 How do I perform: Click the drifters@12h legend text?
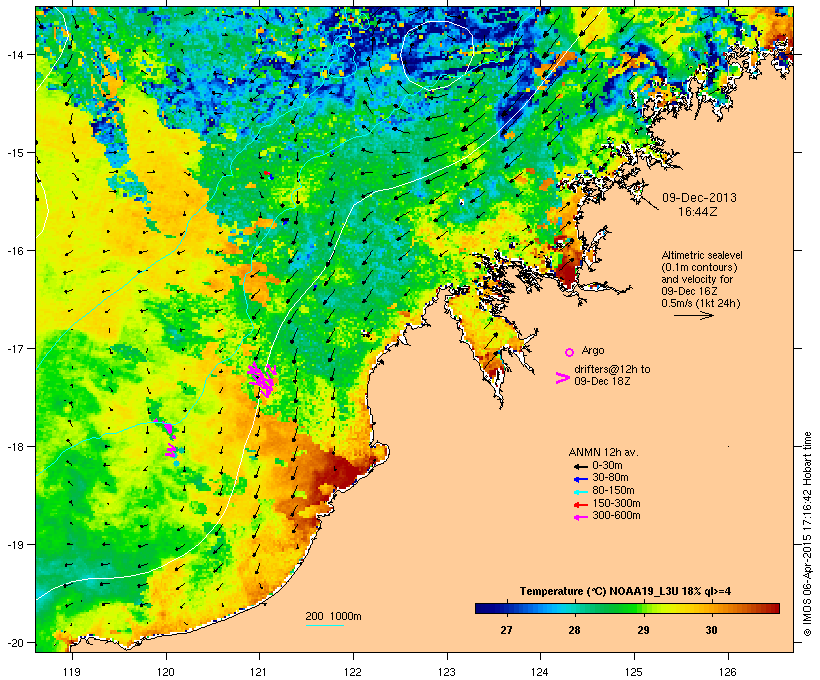pyautogui.click(x=612, y=375)
